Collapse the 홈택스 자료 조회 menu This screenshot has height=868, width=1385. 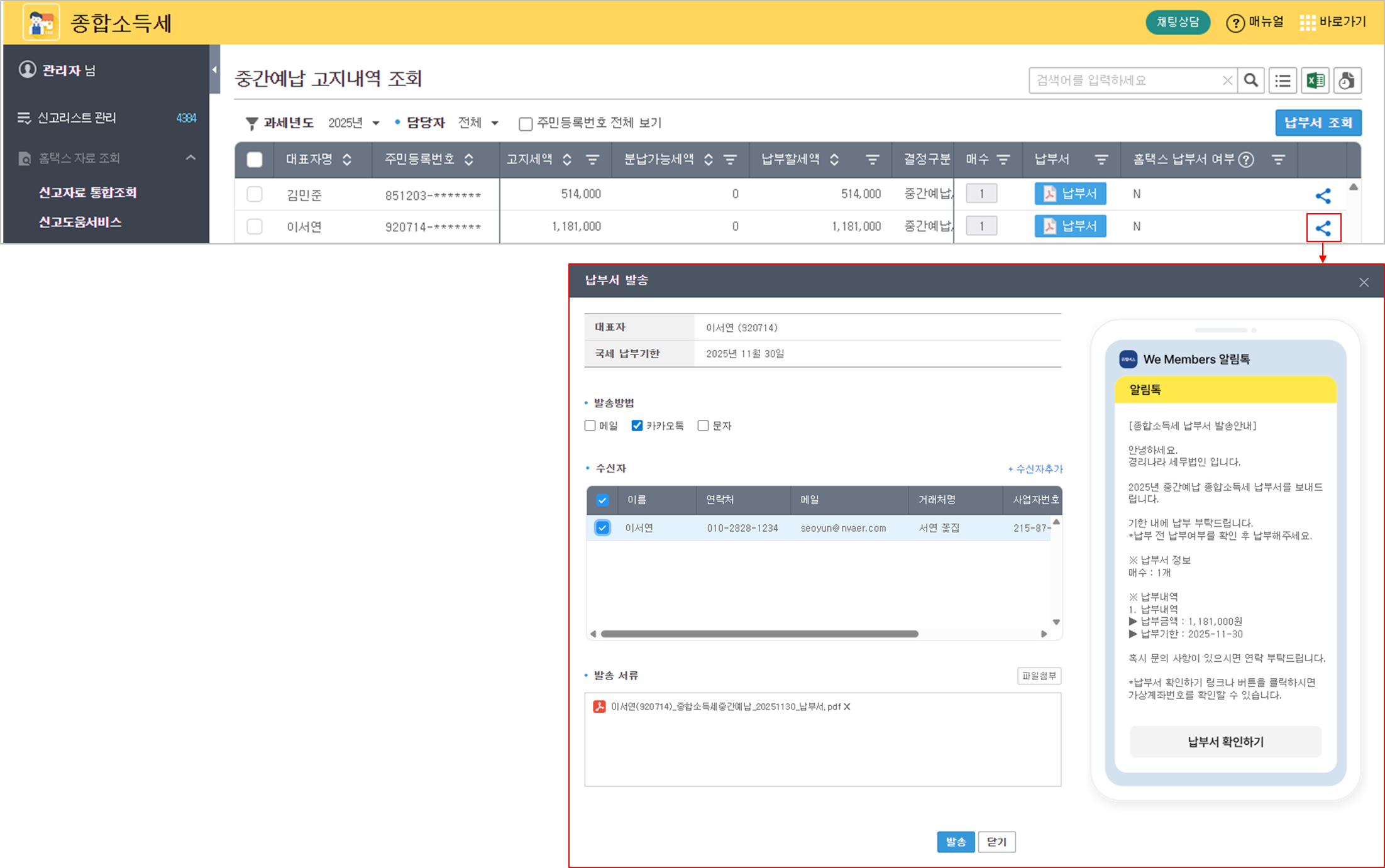pyautogui.click(x=190, y=158)
